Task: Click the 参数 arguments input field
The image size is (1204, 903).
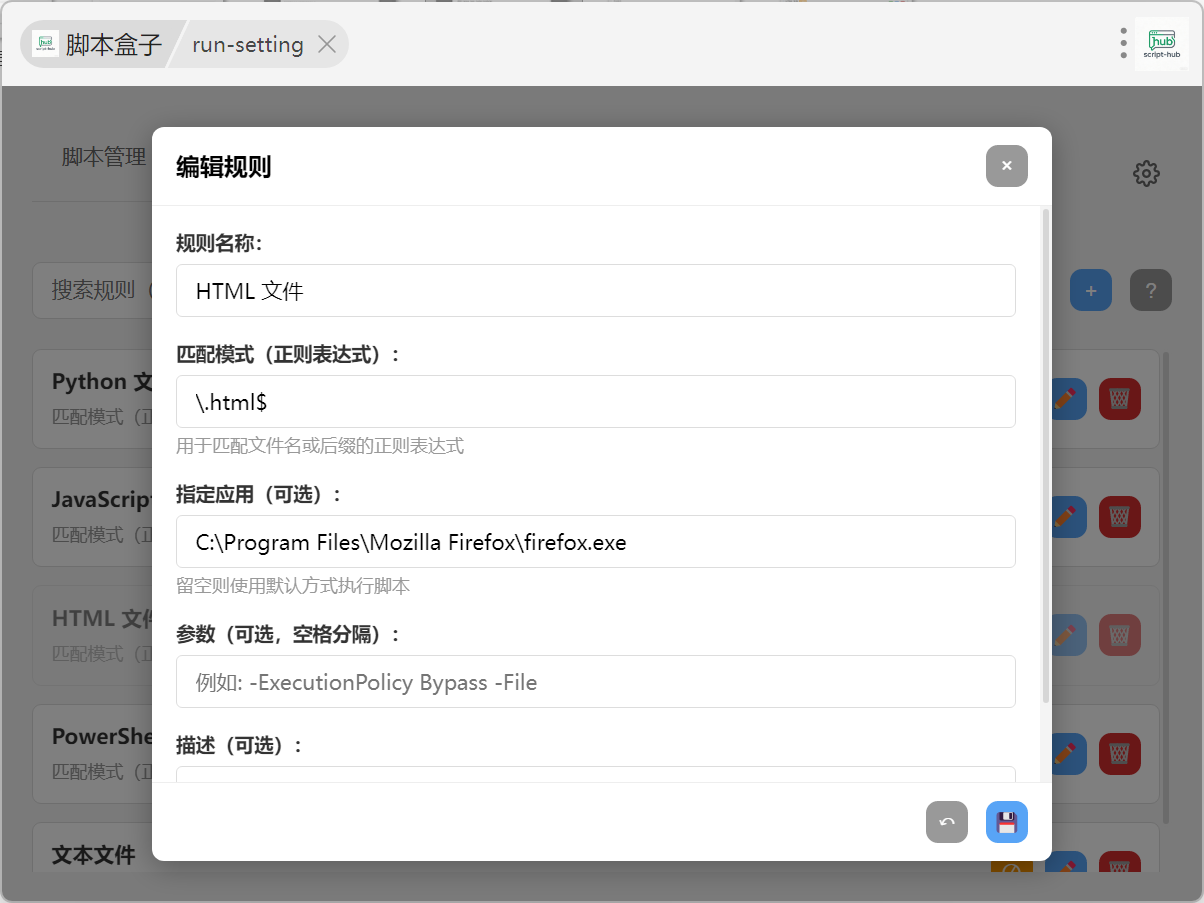Action: (x=595, y=682)
